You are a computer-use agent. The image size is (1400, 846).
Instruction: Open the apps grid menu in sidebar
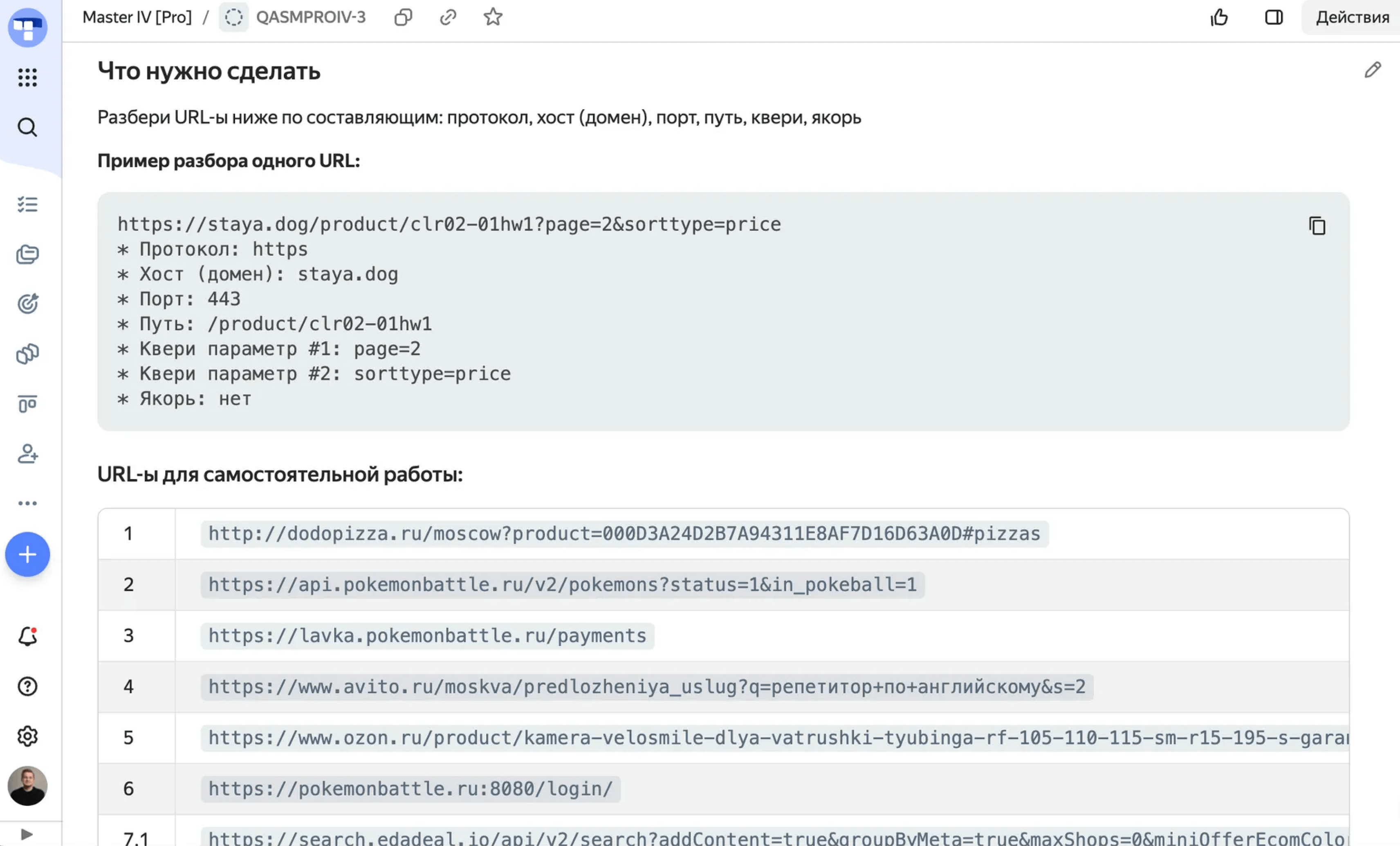tap(27, 77)
